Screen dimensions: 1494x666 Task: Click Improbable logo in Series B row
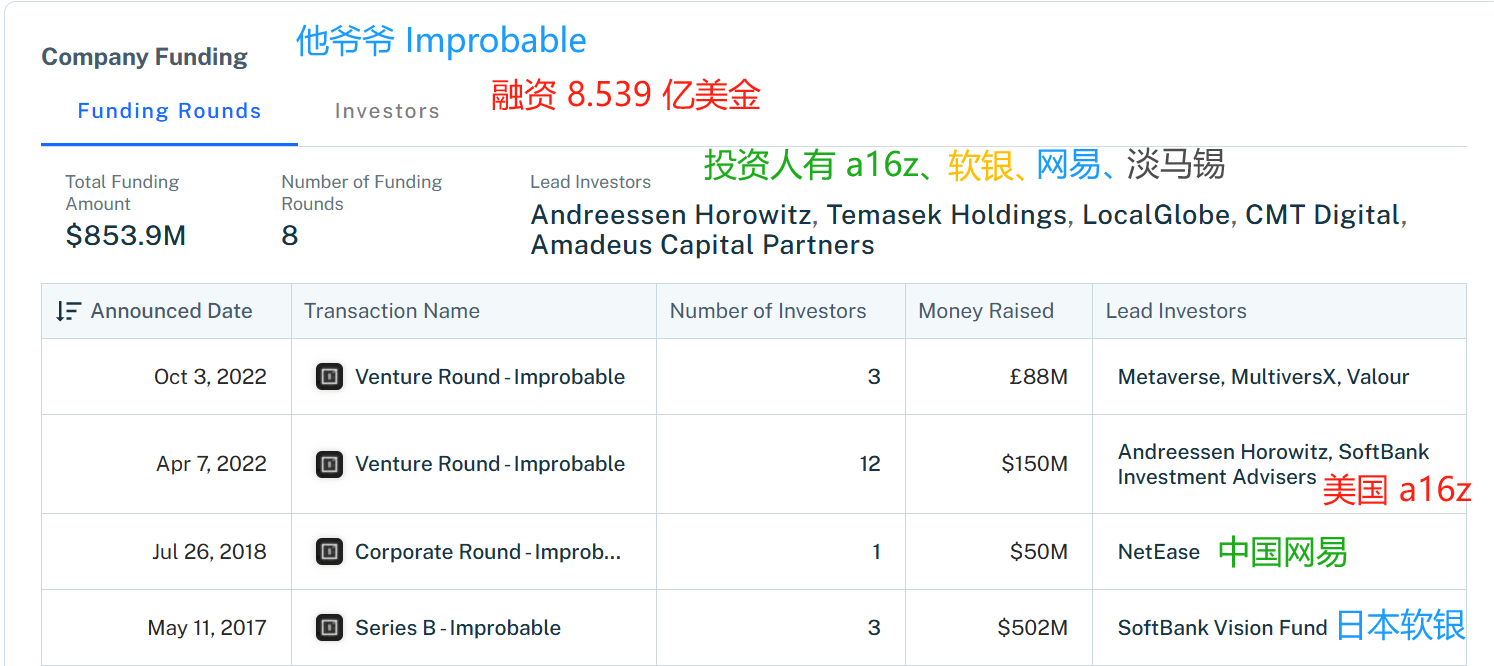(329, 628)
